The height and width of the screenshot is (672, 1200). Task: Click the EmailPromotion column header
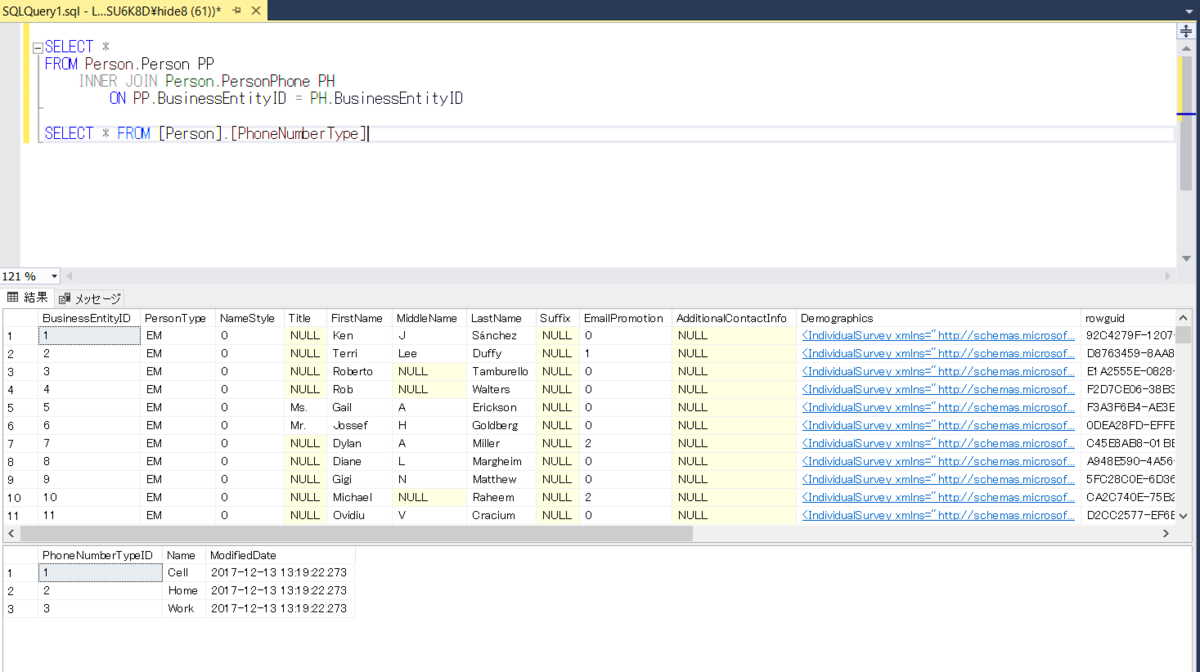click(626, 318)
